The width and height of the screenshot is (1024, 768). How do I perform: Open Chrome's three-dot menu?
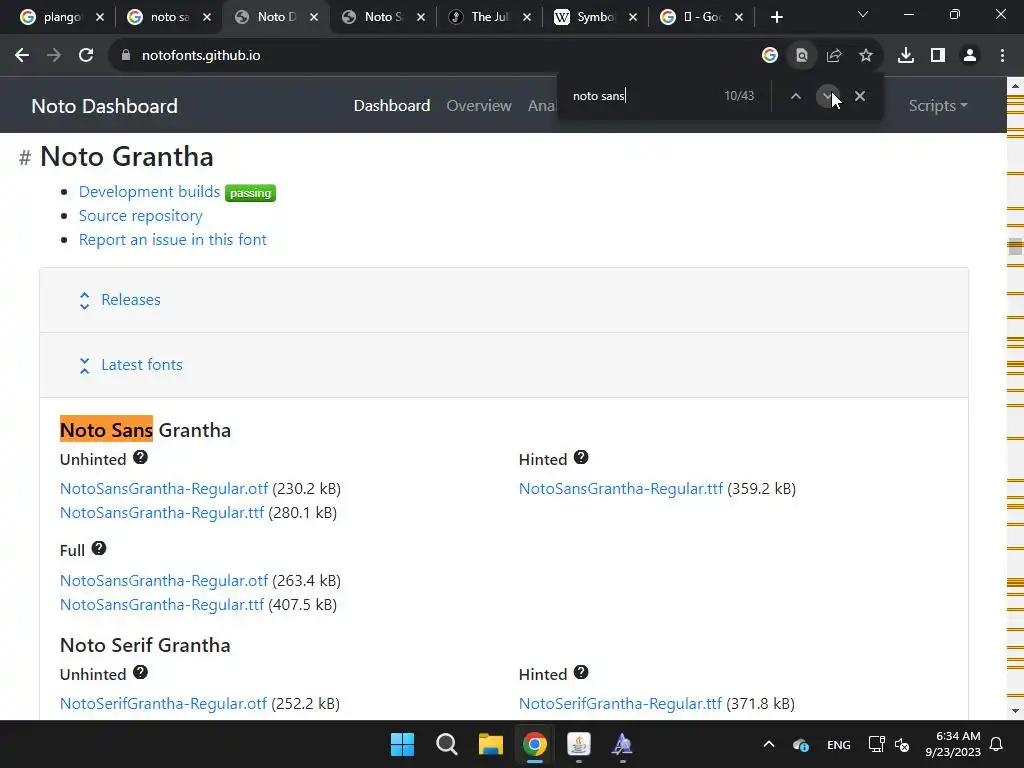[1002, 56]
